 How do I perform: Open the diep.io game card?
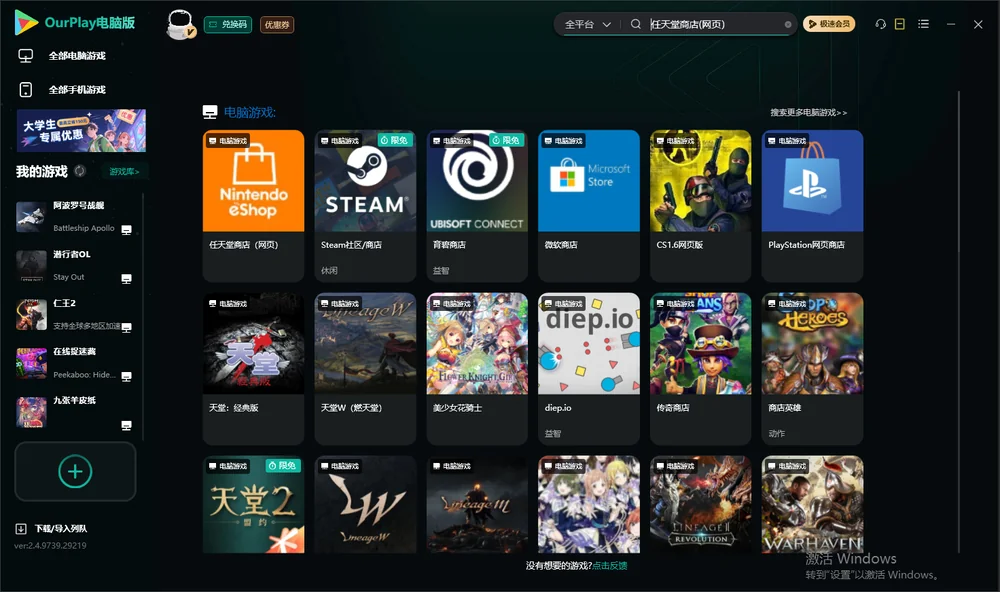(x=589, y=368)
